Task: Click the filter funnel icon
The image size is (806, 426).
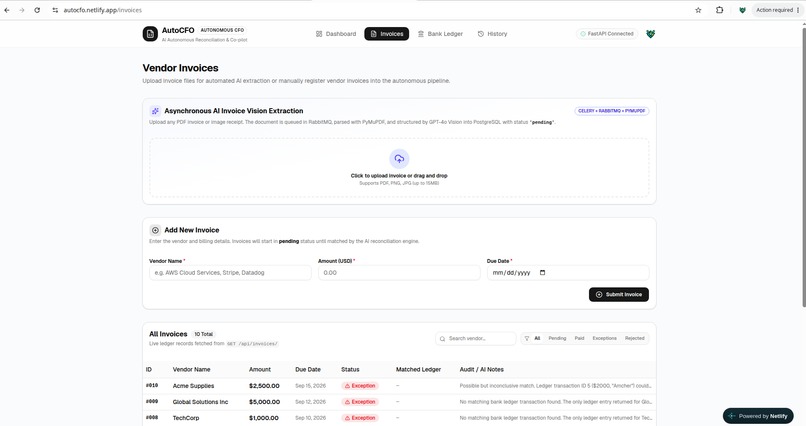Action: pos(527,339)
